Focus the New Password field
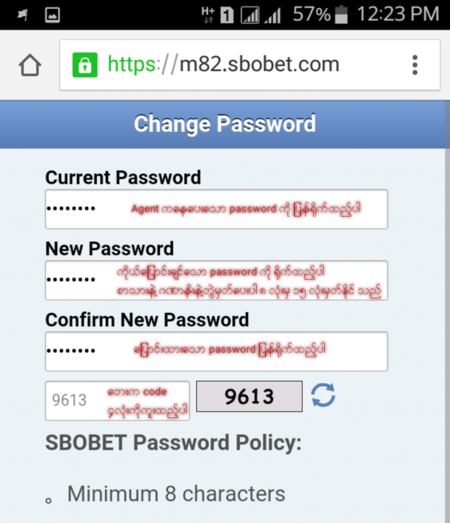The image size is (450, 523). tap(216, 281)
